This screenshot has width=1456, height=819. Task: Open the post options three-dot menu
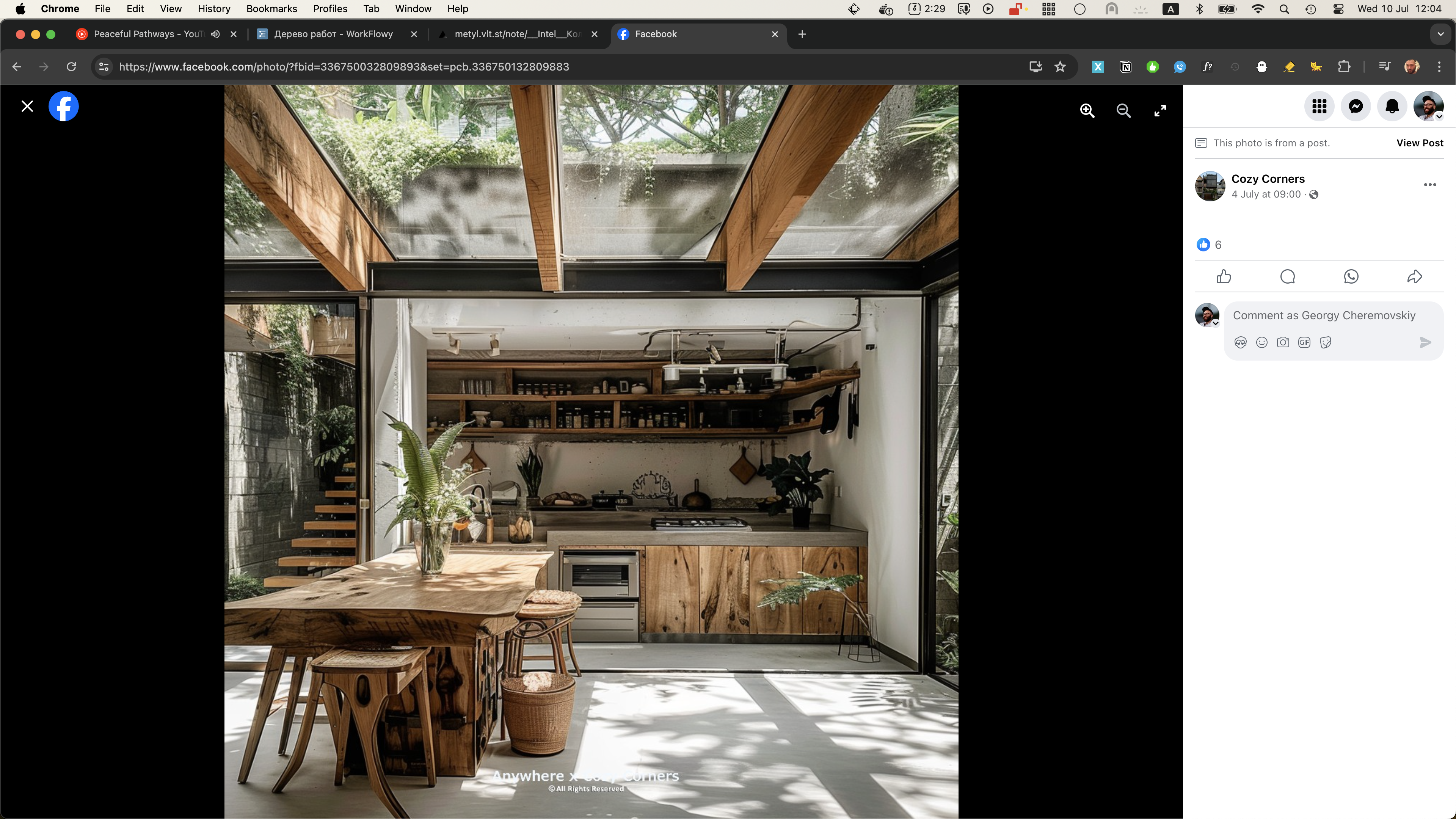pos(1430,185)
